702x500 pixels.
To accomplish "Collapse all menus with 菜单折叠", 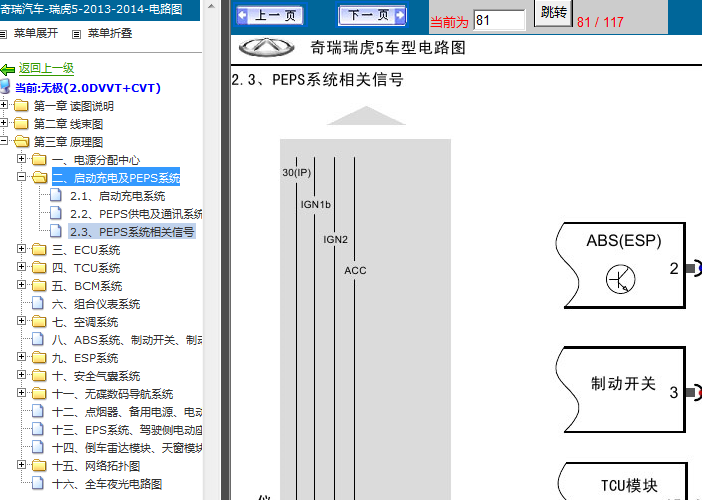I will point(110,34).
